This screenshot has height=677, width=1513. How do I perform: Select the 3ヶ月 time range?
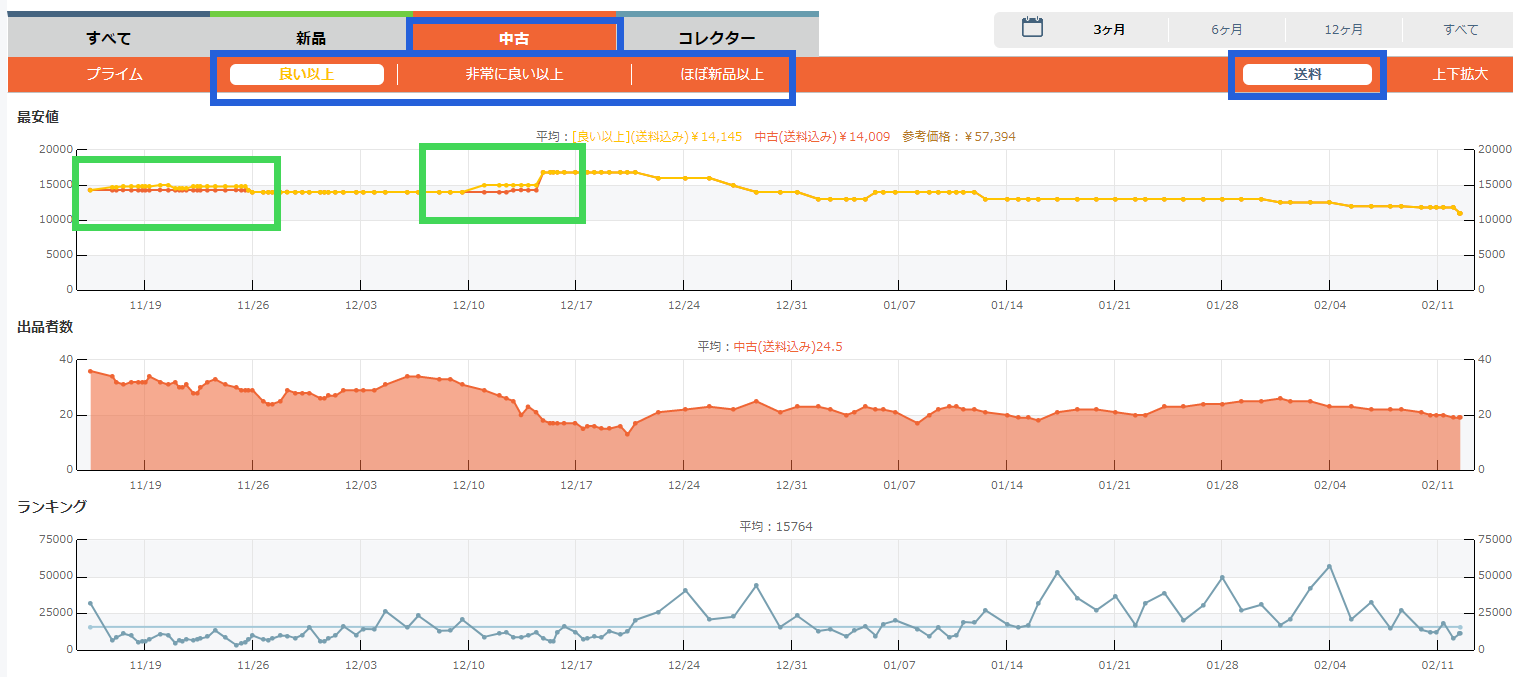1109,30
